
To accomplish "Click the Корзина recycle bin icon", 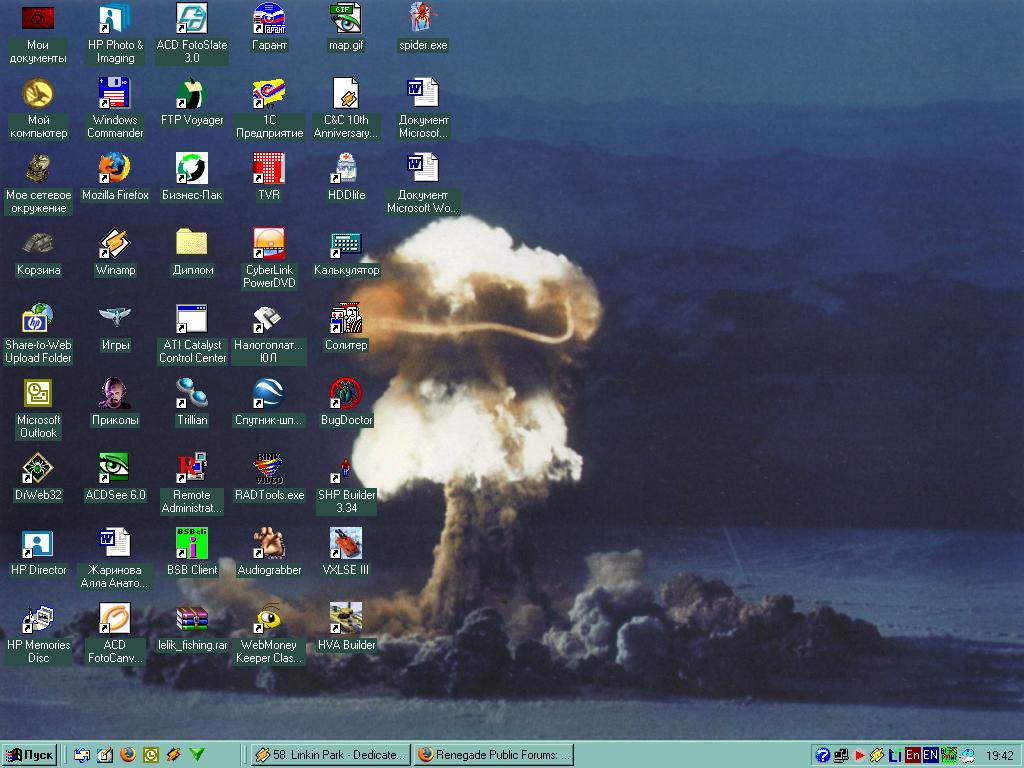I will tap(38, 243).
